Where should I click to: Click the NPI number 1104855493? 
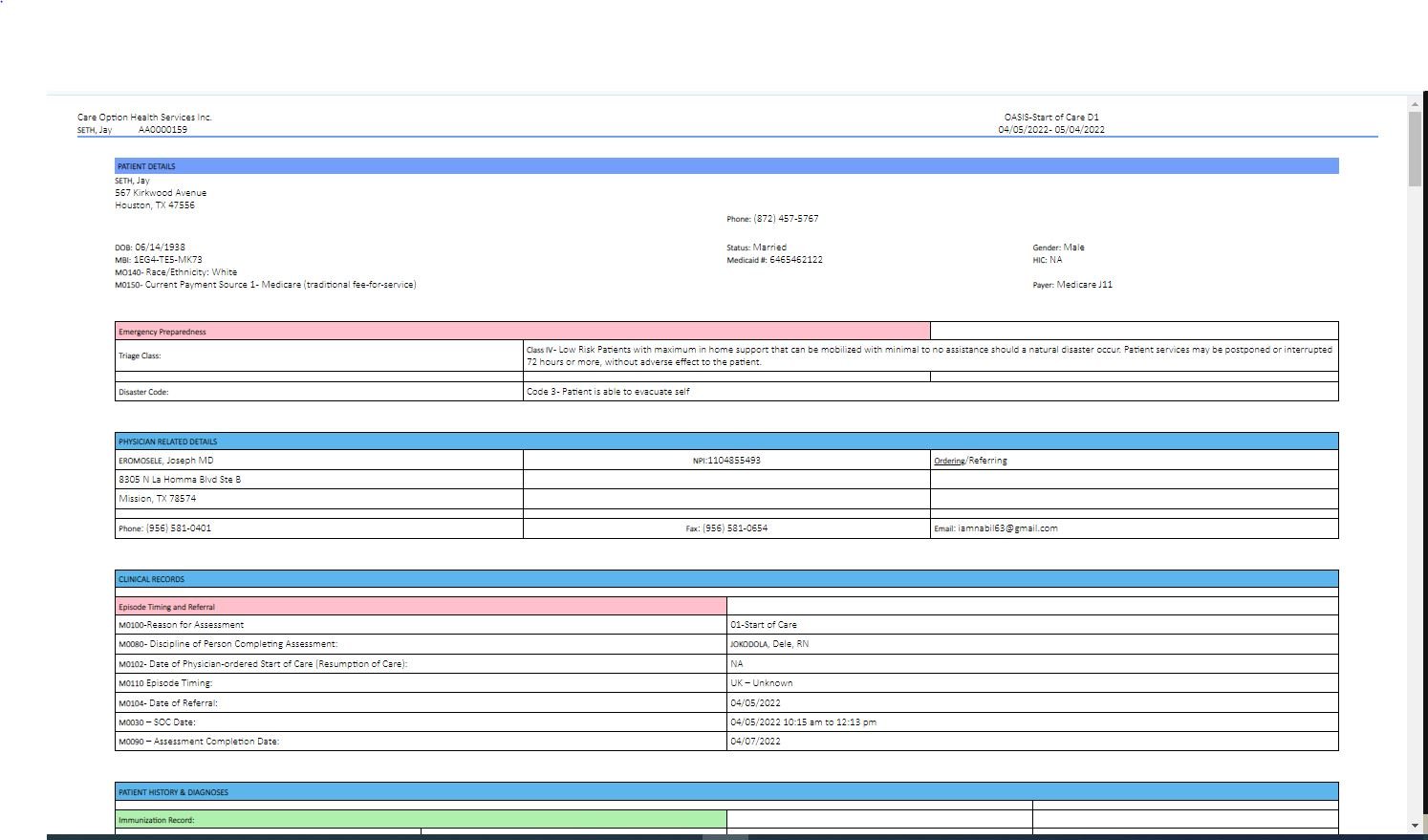(733, 461)
